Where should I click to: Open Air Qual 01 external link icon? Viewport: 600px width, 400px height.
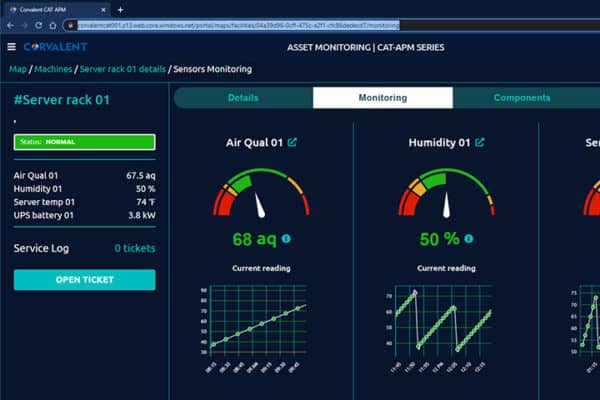coord(292,143)
